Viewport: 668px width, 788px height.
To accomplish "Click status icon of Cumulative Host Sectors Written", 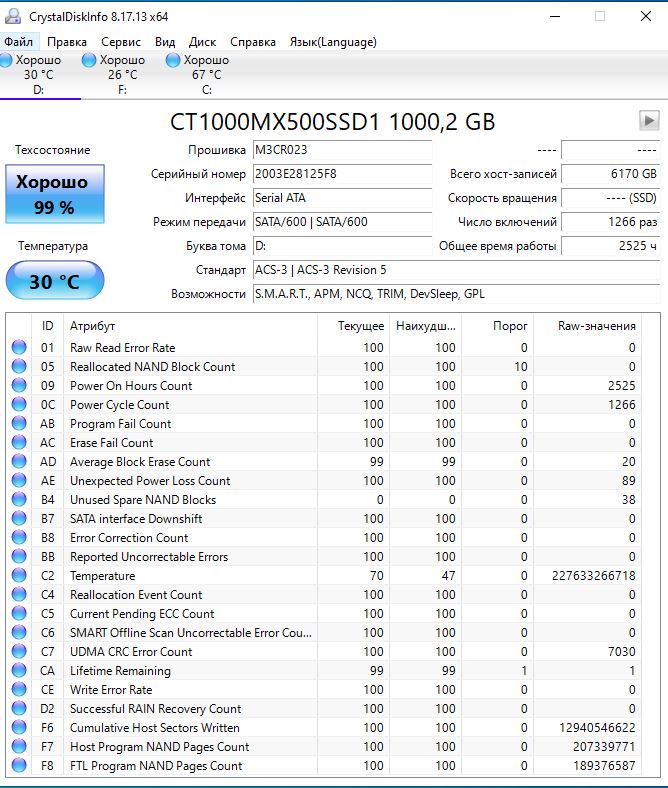I will pos(19,727).
